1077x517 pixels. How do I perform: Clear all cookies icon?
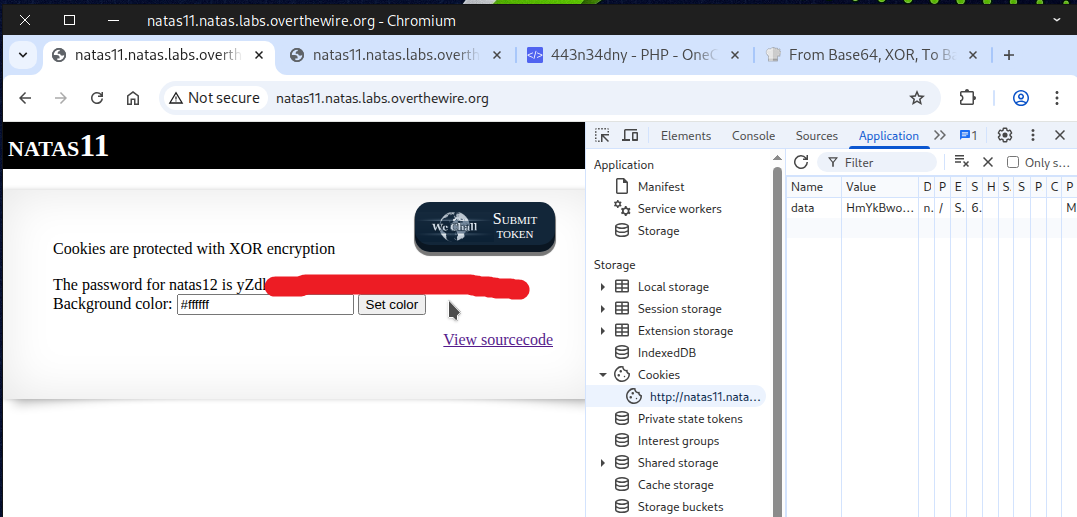(x=962, y=162)
